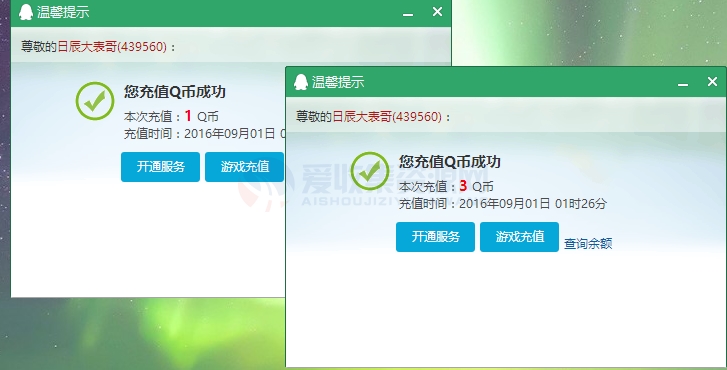The height and width of the screenshot is (370, 727).
Task: Click green checkmark icon in back dialog
Action: (x=95, y=101)
